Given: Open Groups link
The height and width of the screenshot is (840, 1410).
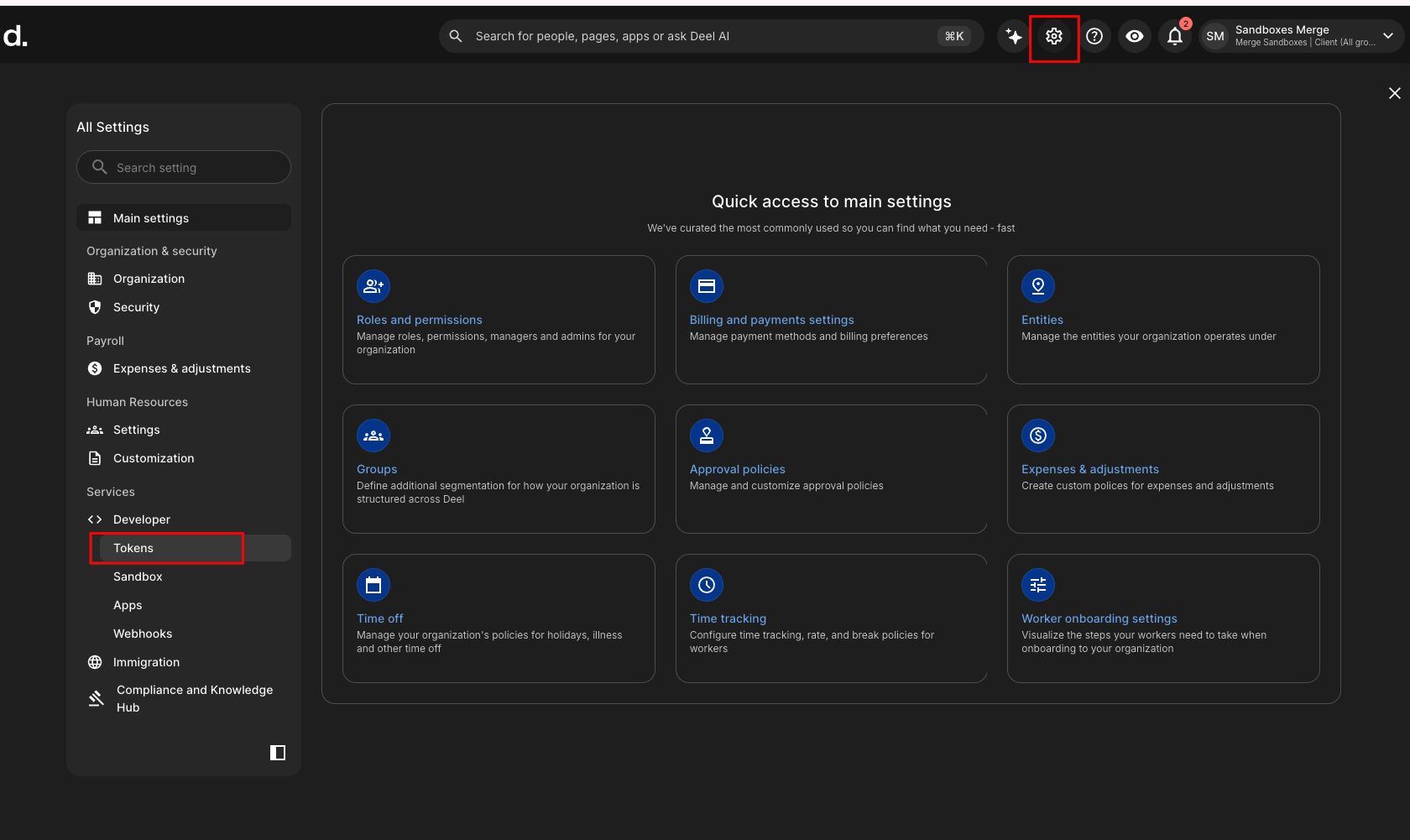Looking at the screenshot, I should click(x=377, y=469).
